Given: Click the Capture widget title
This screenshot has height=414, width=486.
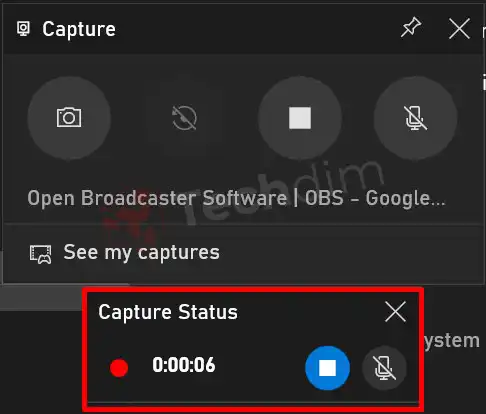Looking at the screenshot, I should pos(79,29).
